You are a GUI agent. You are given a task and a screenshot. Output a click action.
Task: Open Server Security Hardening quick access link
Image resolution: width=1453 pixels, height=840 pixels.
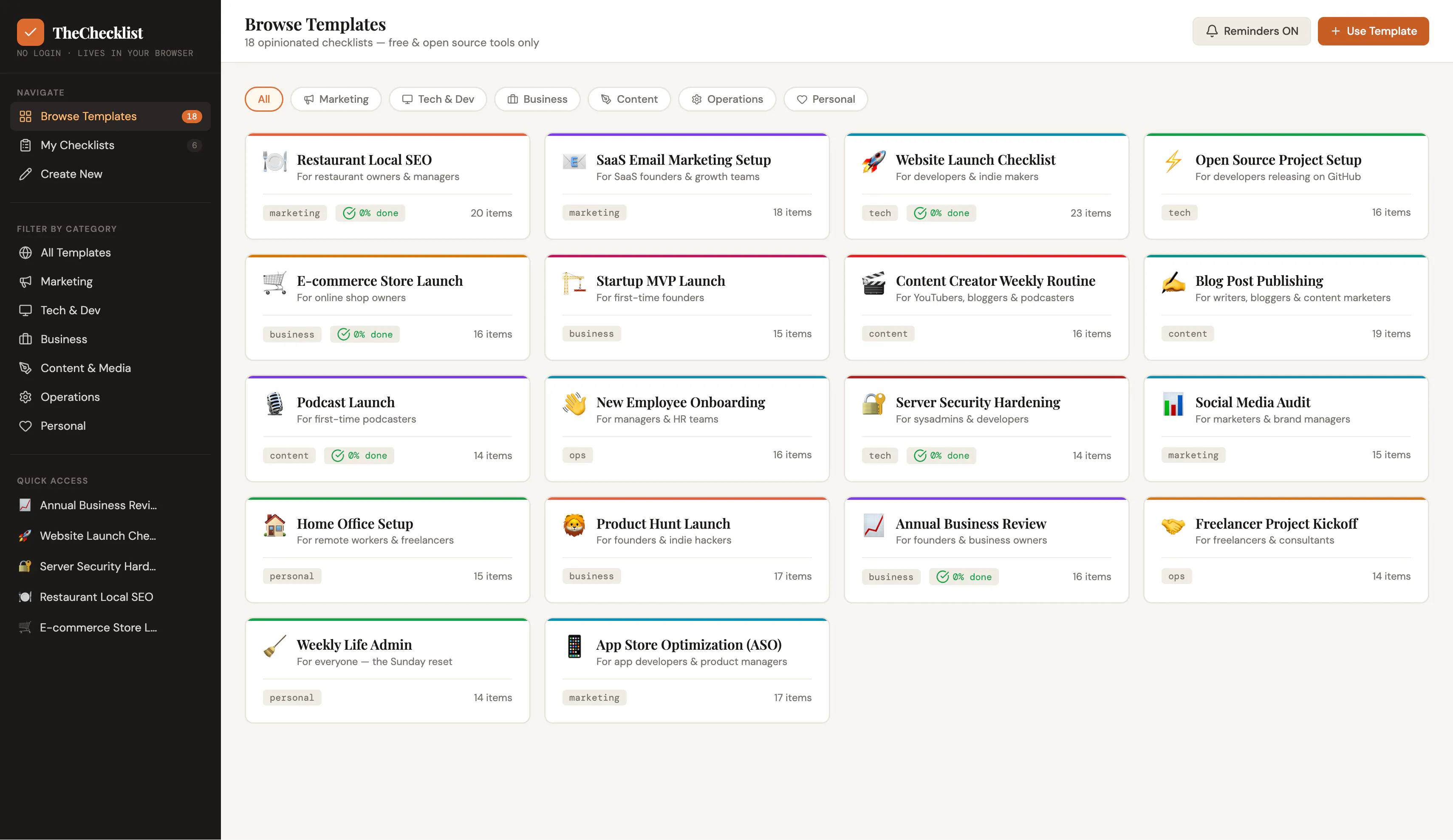[x=110, y=566]
